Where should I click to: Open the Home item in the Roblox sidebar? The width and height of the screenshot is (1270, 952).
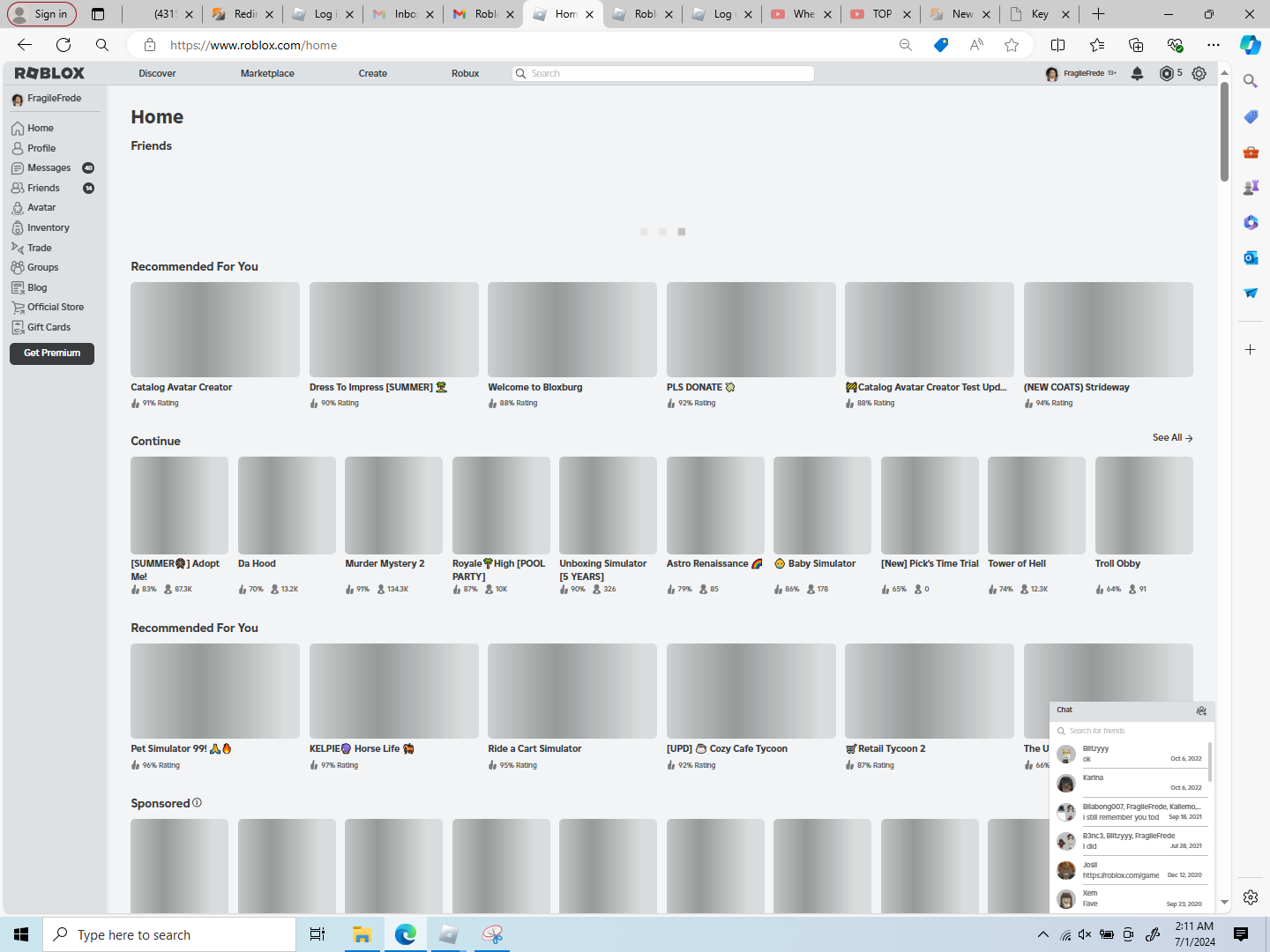click(33, 129)
